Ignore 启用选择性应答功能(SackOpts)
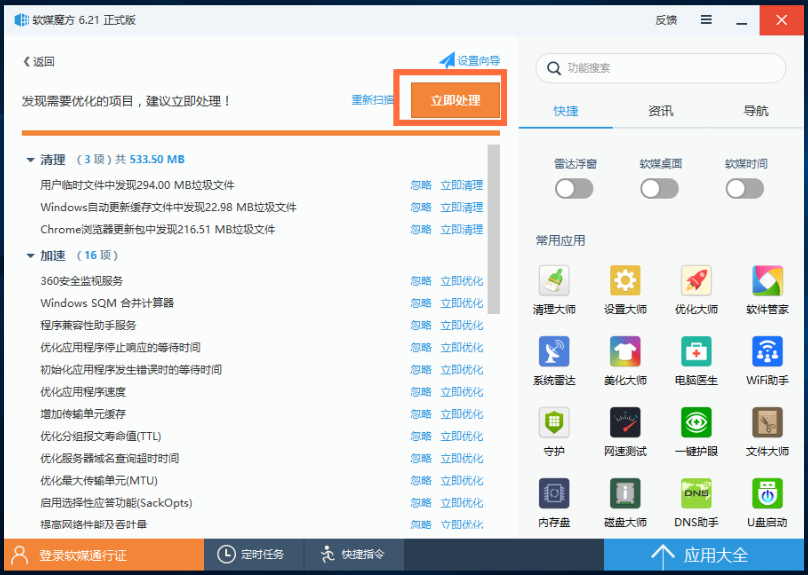Viewport: 808px width, 575px height. point(421,502)
